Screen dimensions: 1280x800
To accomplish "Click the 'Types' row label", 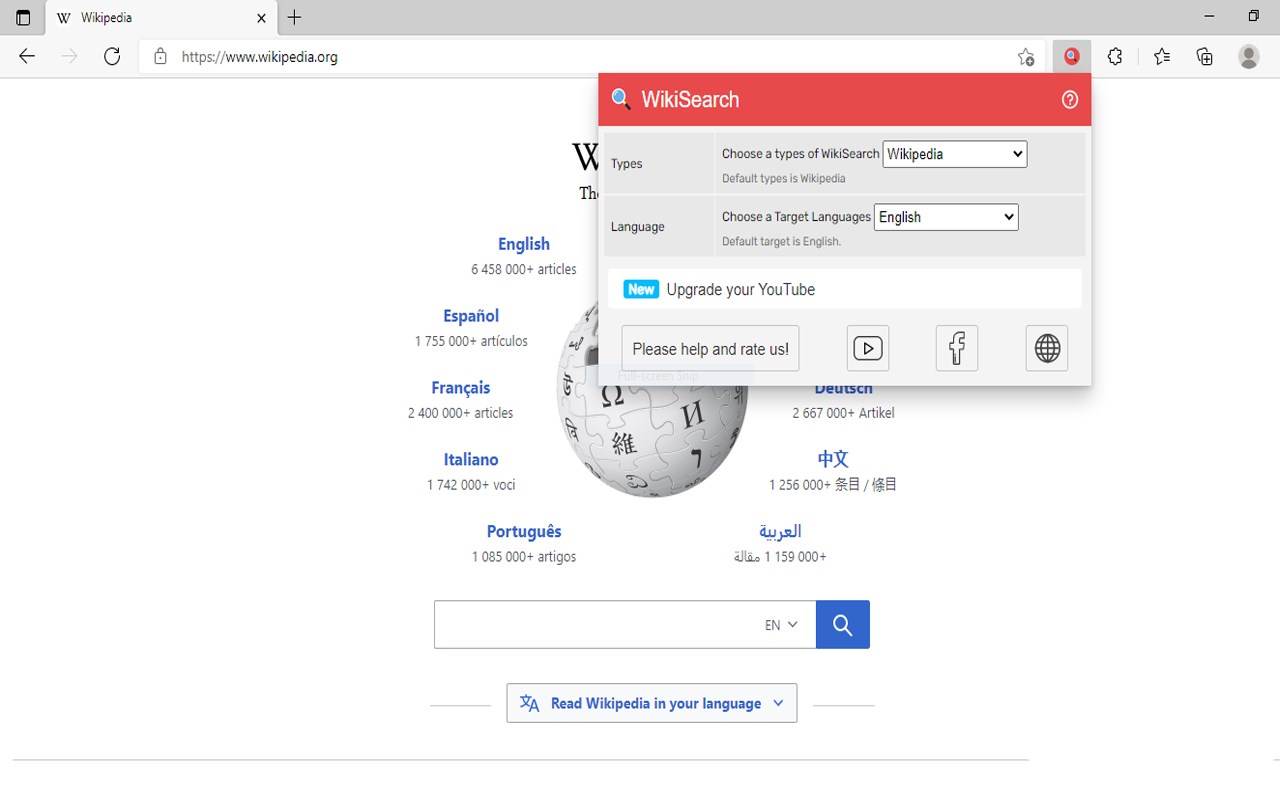I will 627,164.
